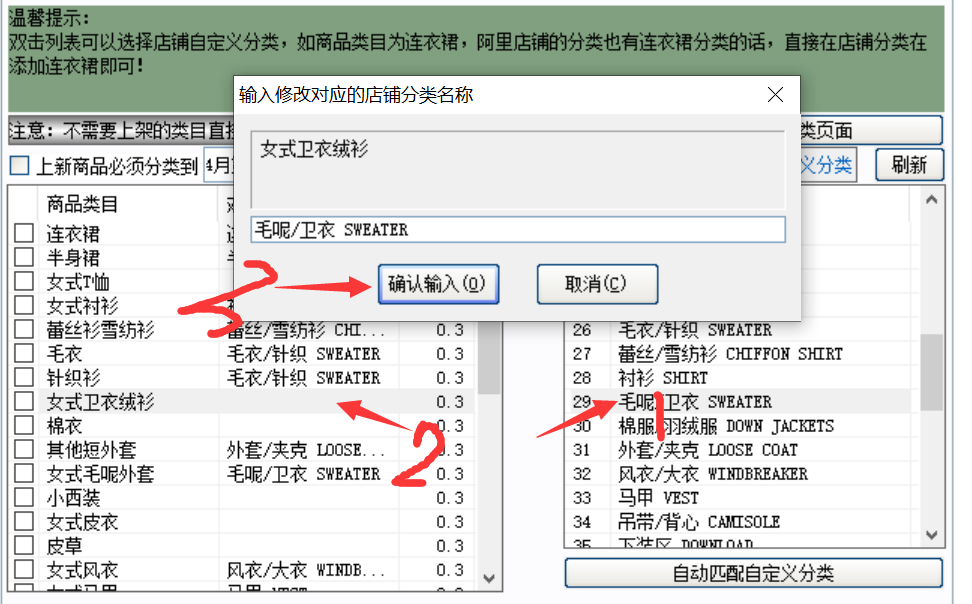Check the 小西装 row checkbox
This screenshot has height=604, width=972.
click(24, 497)
